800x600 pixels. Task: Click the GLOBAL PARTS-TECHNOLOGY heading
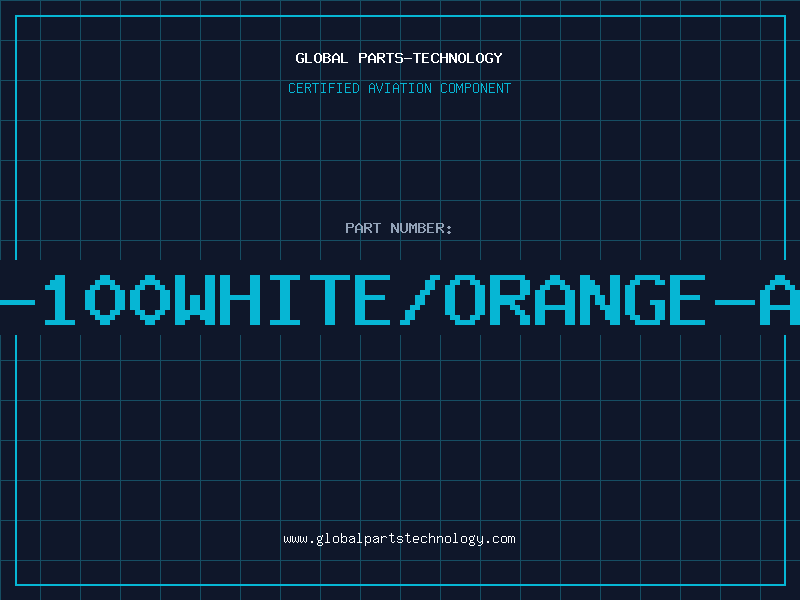(399, 58)
